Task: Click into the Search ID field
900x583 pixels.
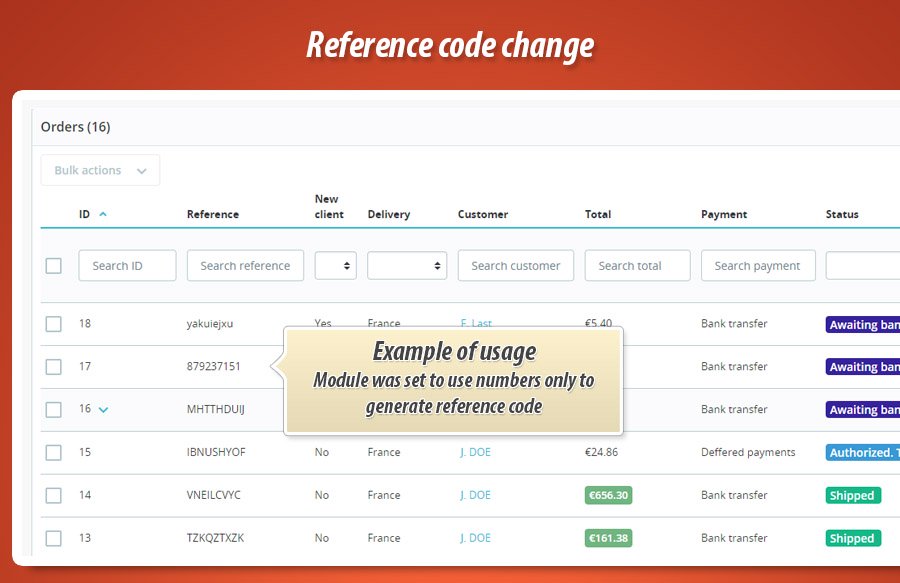Action: tap(127, 265)
